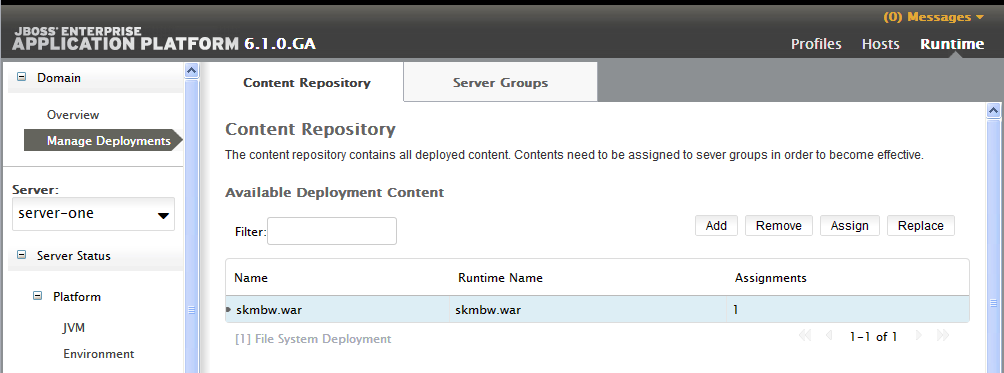The height and width of the screenshot is (373, 1004).
Task: Go to the next results page
Action: (919, 336)
